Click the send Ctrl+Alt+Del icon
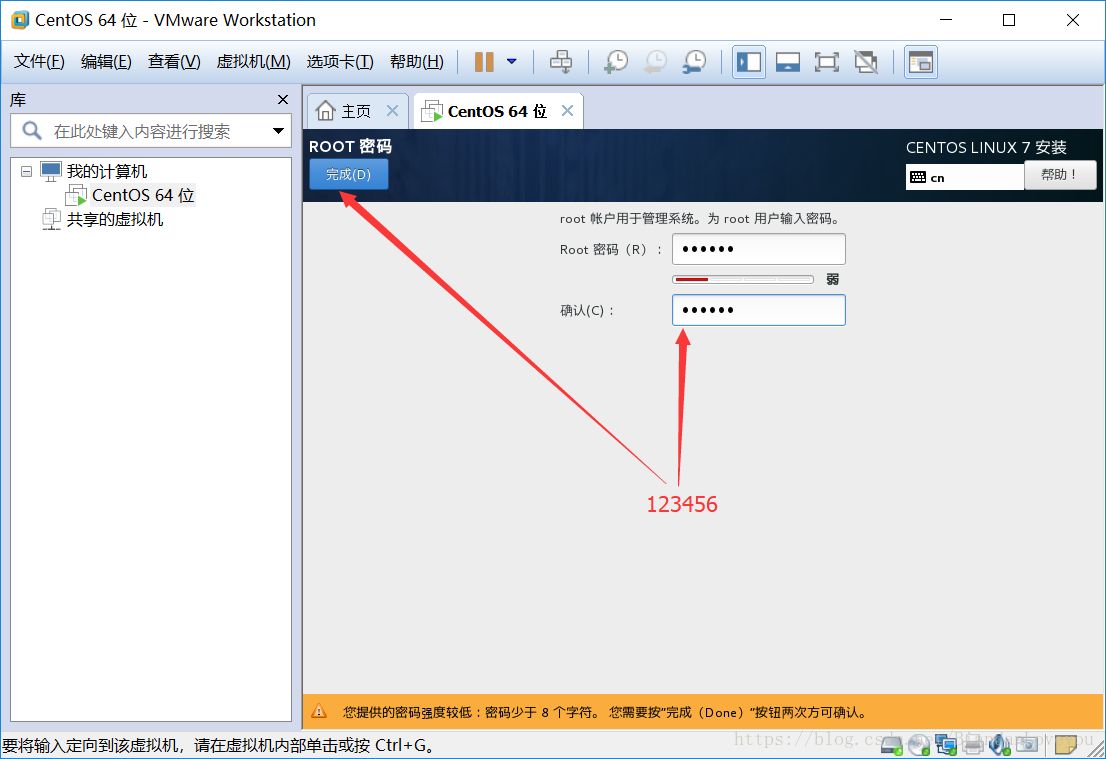The image size is (1106, 759). 561,62
